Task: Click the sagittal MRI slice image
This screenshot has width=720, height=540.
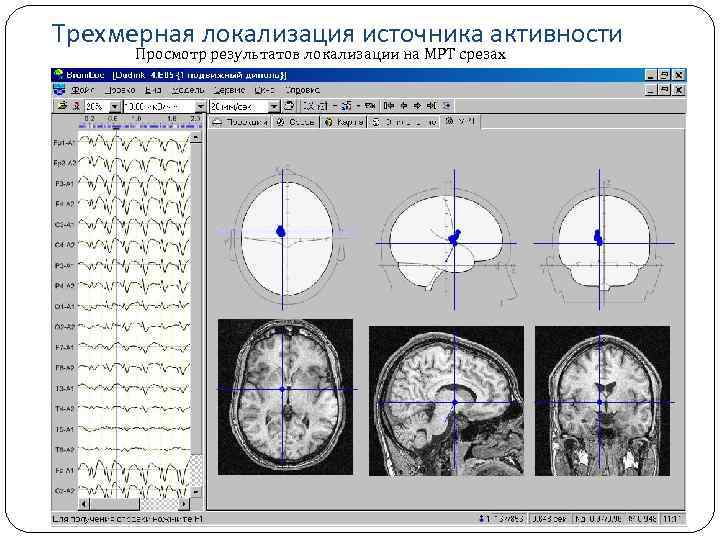Action: pos(446,401)
